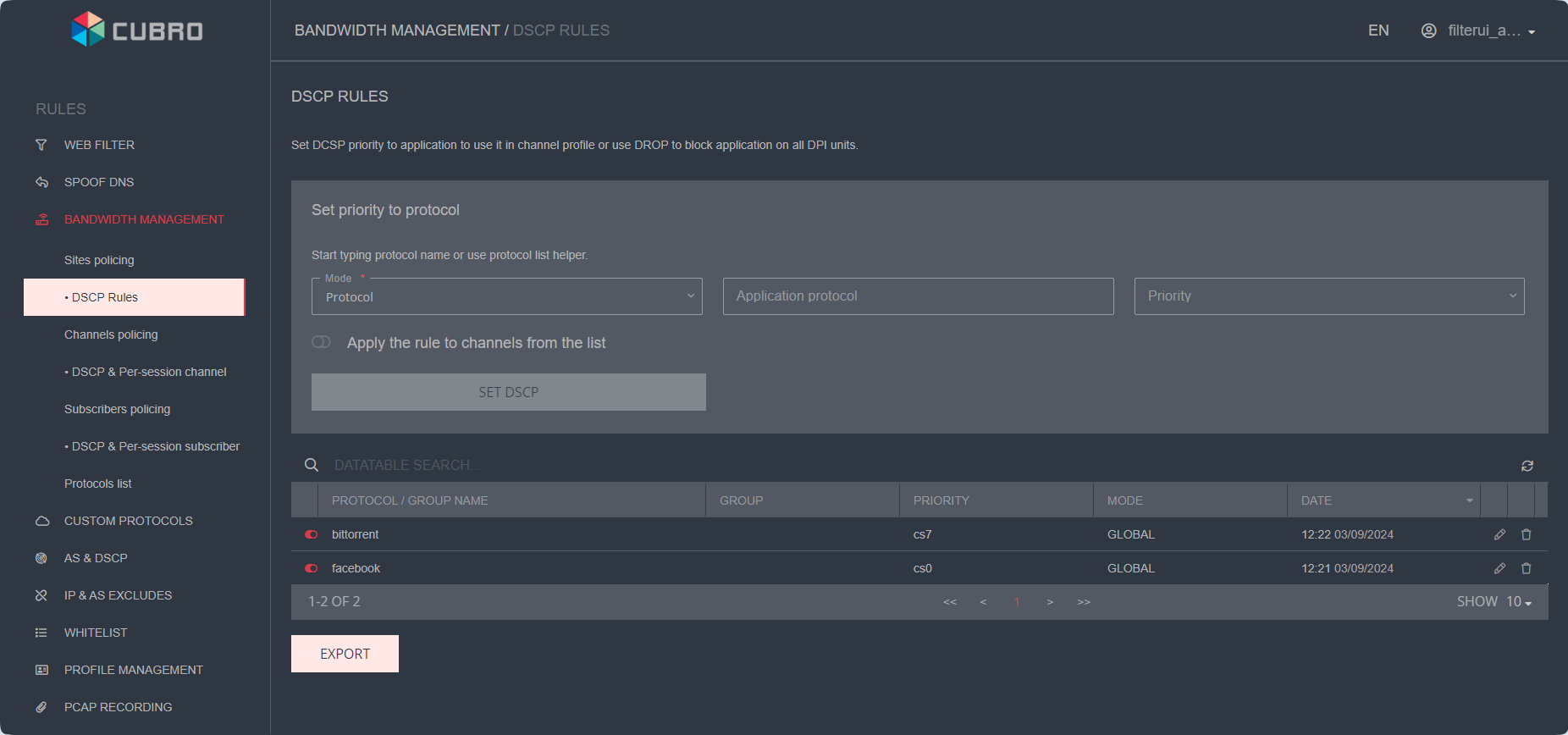Disable the bittorrent rule toggle
Screen dimensions: 1568x735
click(312, 534)
